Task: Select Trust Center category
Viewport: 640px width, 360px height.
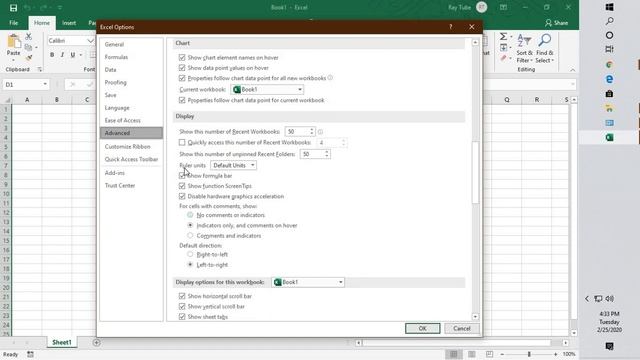Action: pos(120,186)
